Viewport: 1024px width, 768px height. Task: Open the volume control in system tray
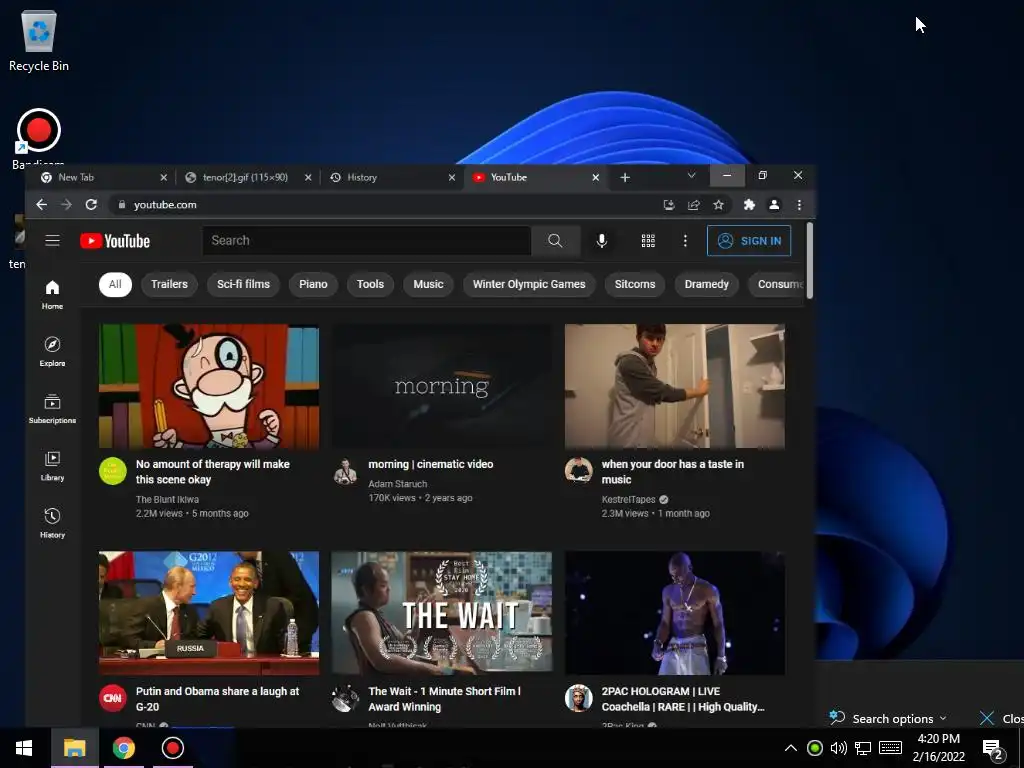[x=839, y=748]
